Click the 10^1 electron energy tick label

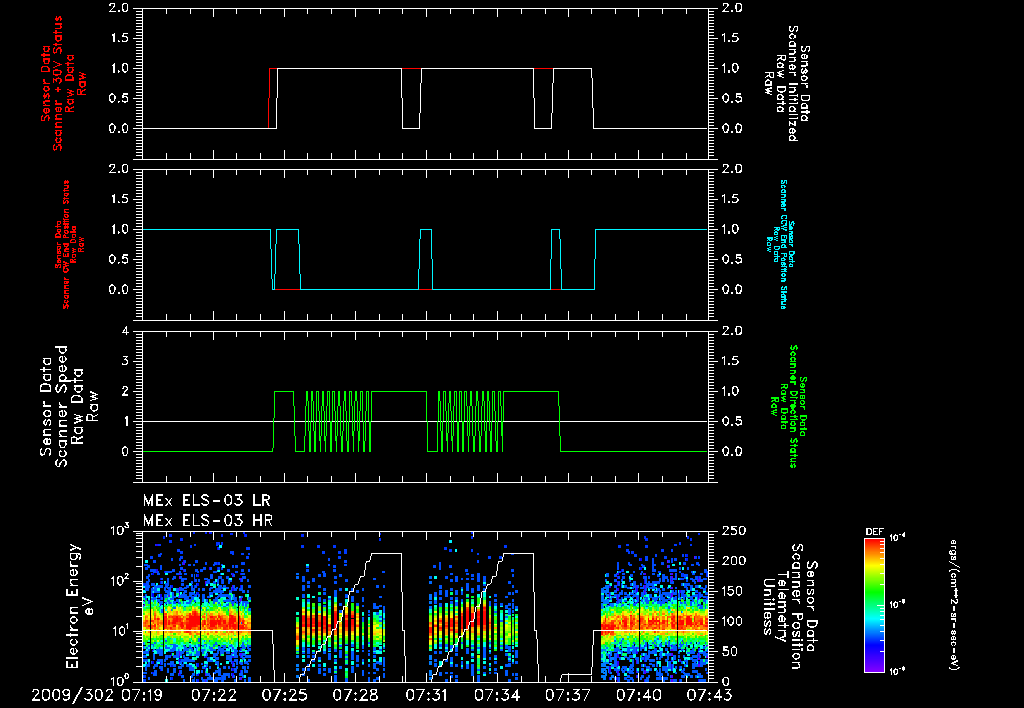click(x=120, y=632)
